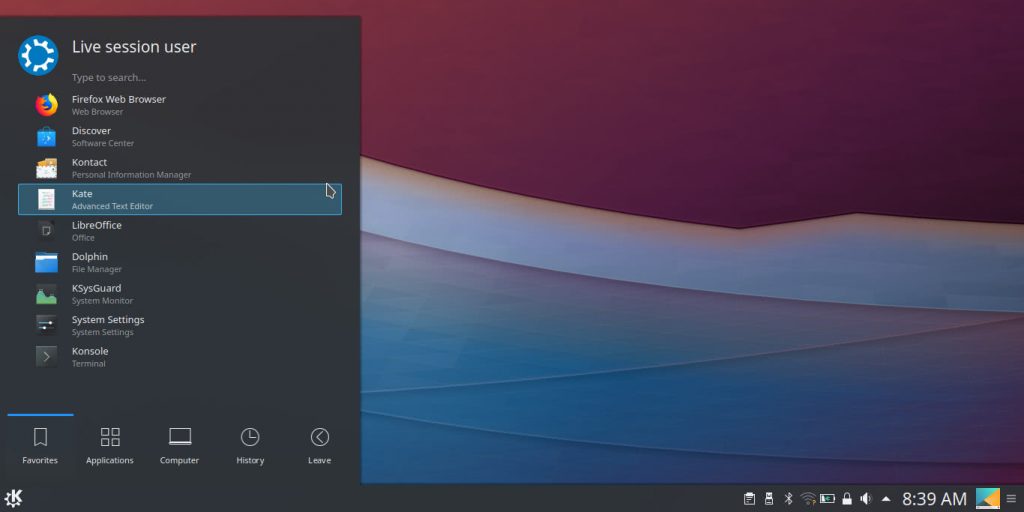Launch KSysGuard system monitor icon
Viewport: 1024px width, 512px height.
[x=46, y=294]
